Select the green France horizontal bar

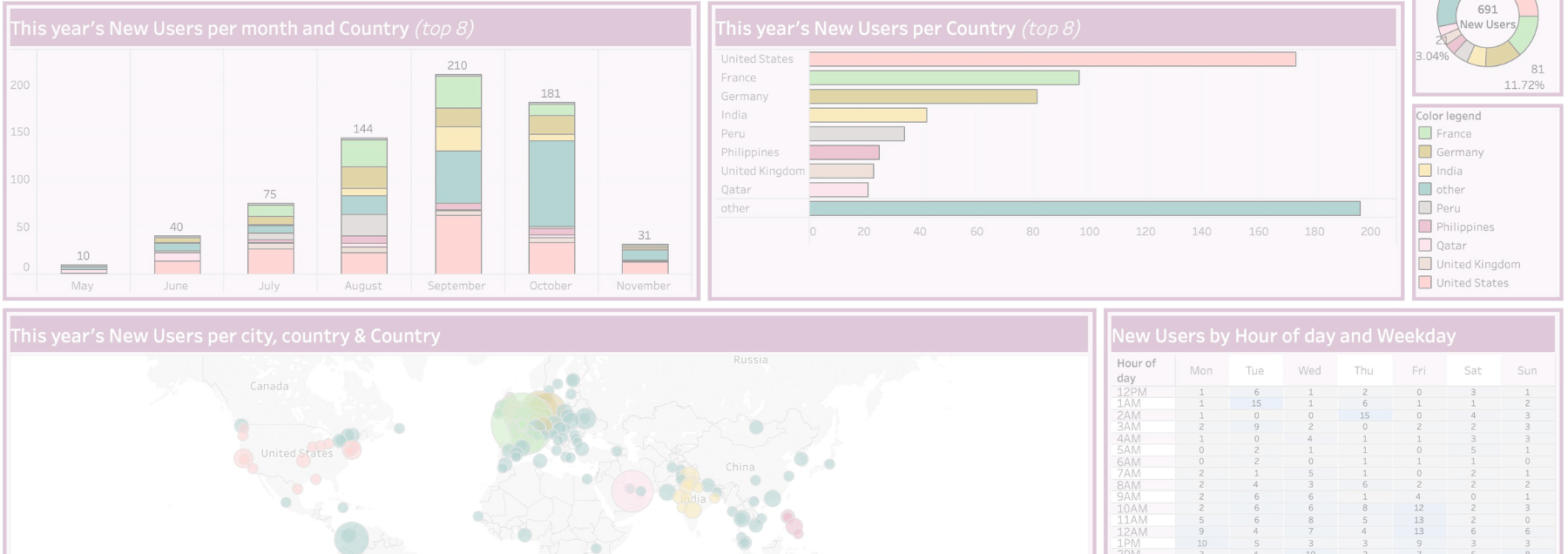[x=943, y=78]
